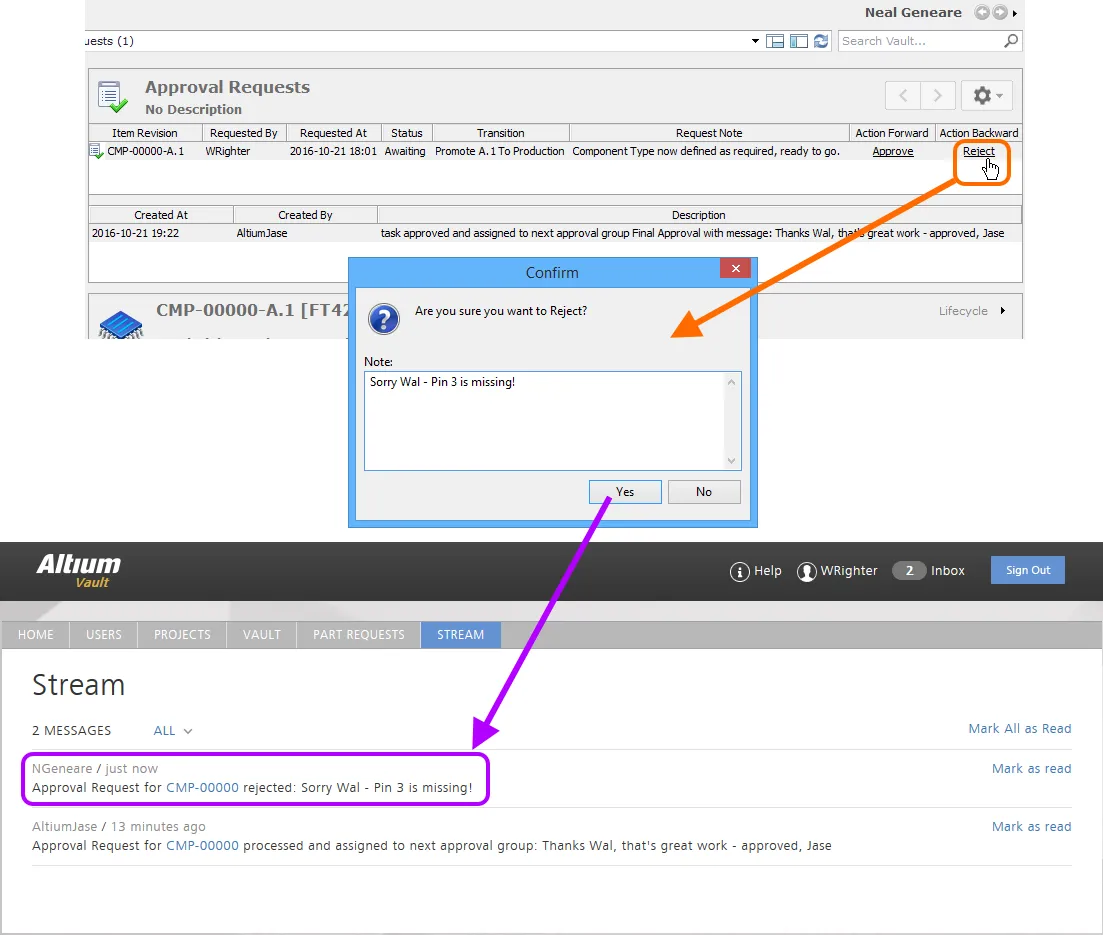The image size is (1103, 935).
Task: Click the Requested At column header
Action: pos(333,133)
